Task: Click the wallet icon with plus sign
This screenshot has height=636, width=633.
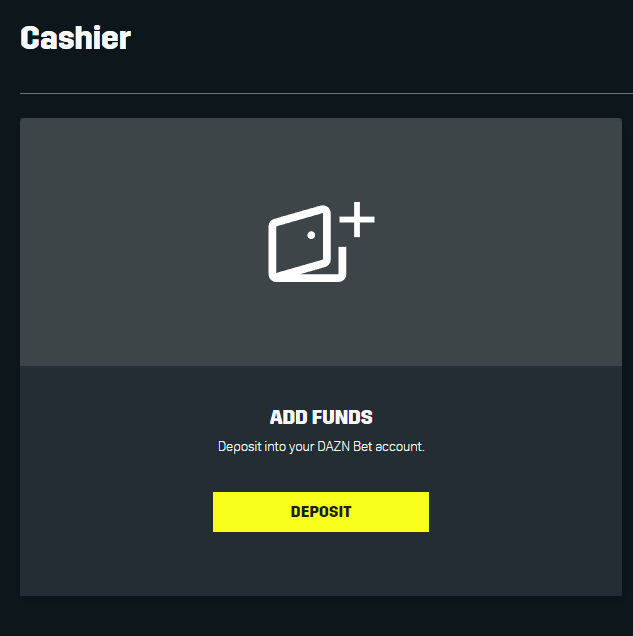Action: coord(321,242)
